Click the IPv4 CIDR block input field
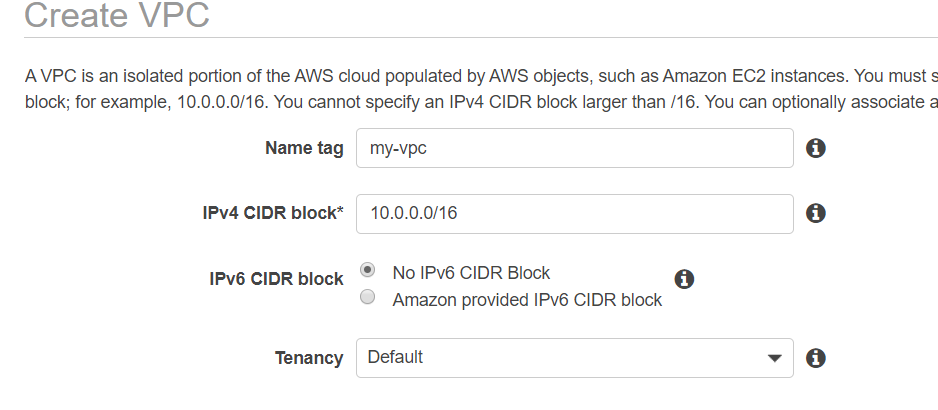Viewport: 938px width, 410px height. 574,213
